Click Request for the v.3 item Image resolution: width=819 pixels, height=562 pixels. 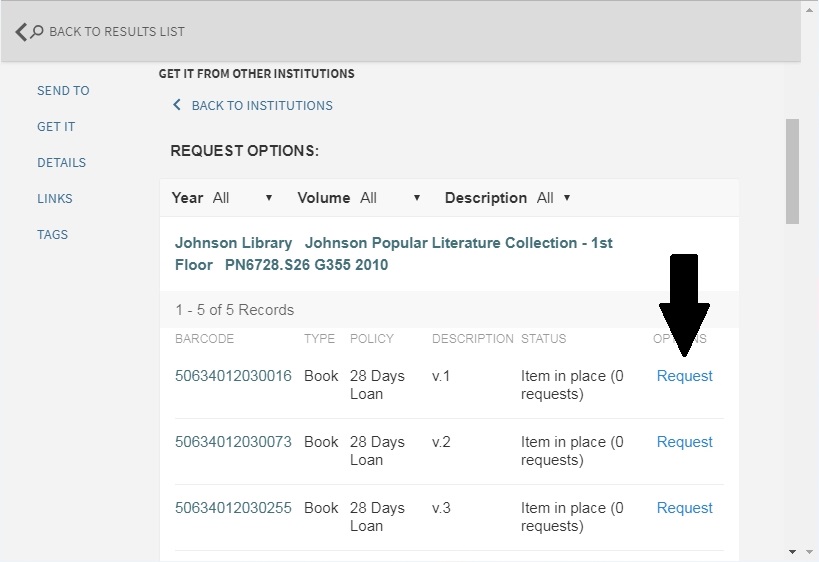click(684, 508)
